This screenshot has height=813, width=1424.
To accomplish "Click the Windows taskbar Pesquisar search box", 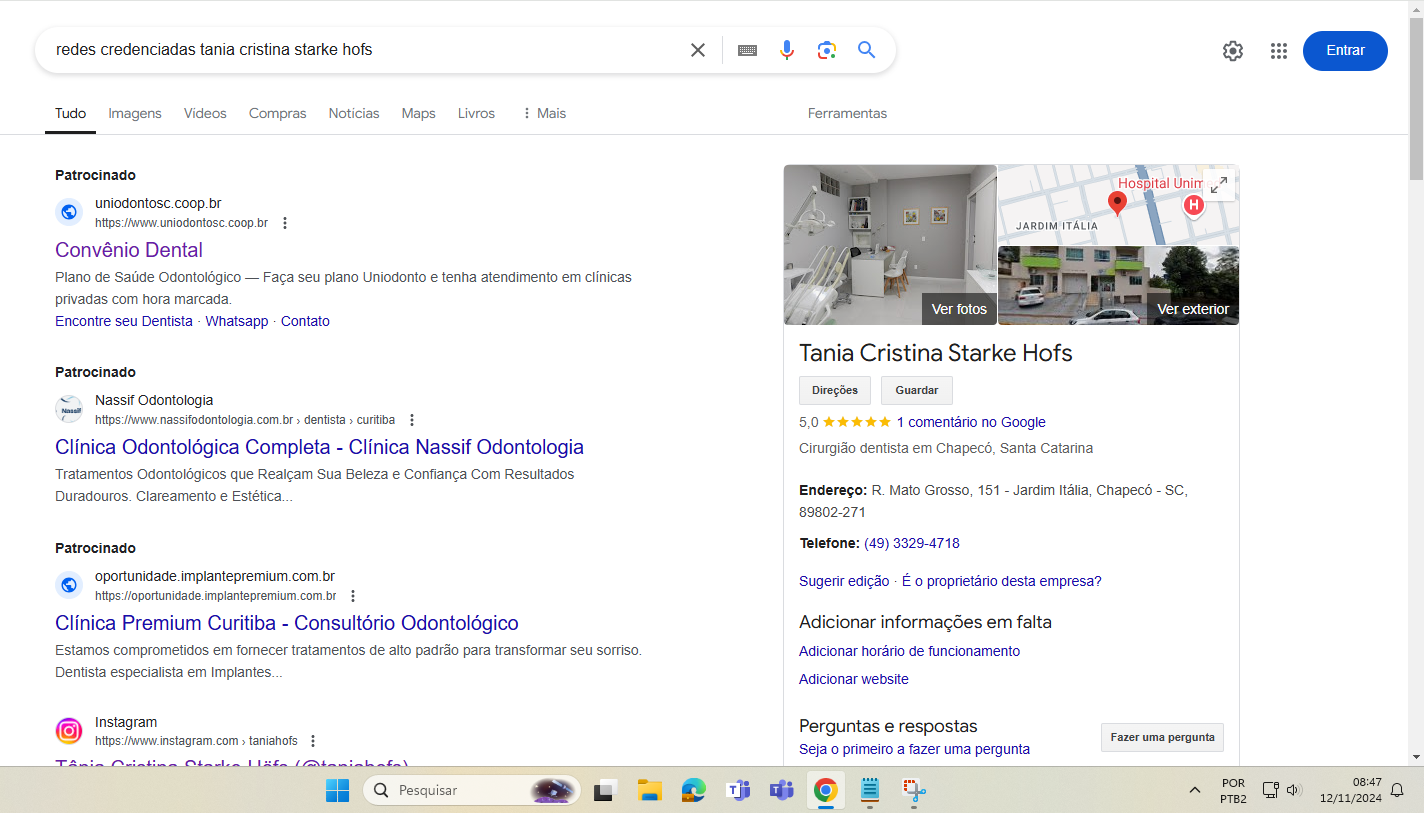I will (x=471, y=790).
